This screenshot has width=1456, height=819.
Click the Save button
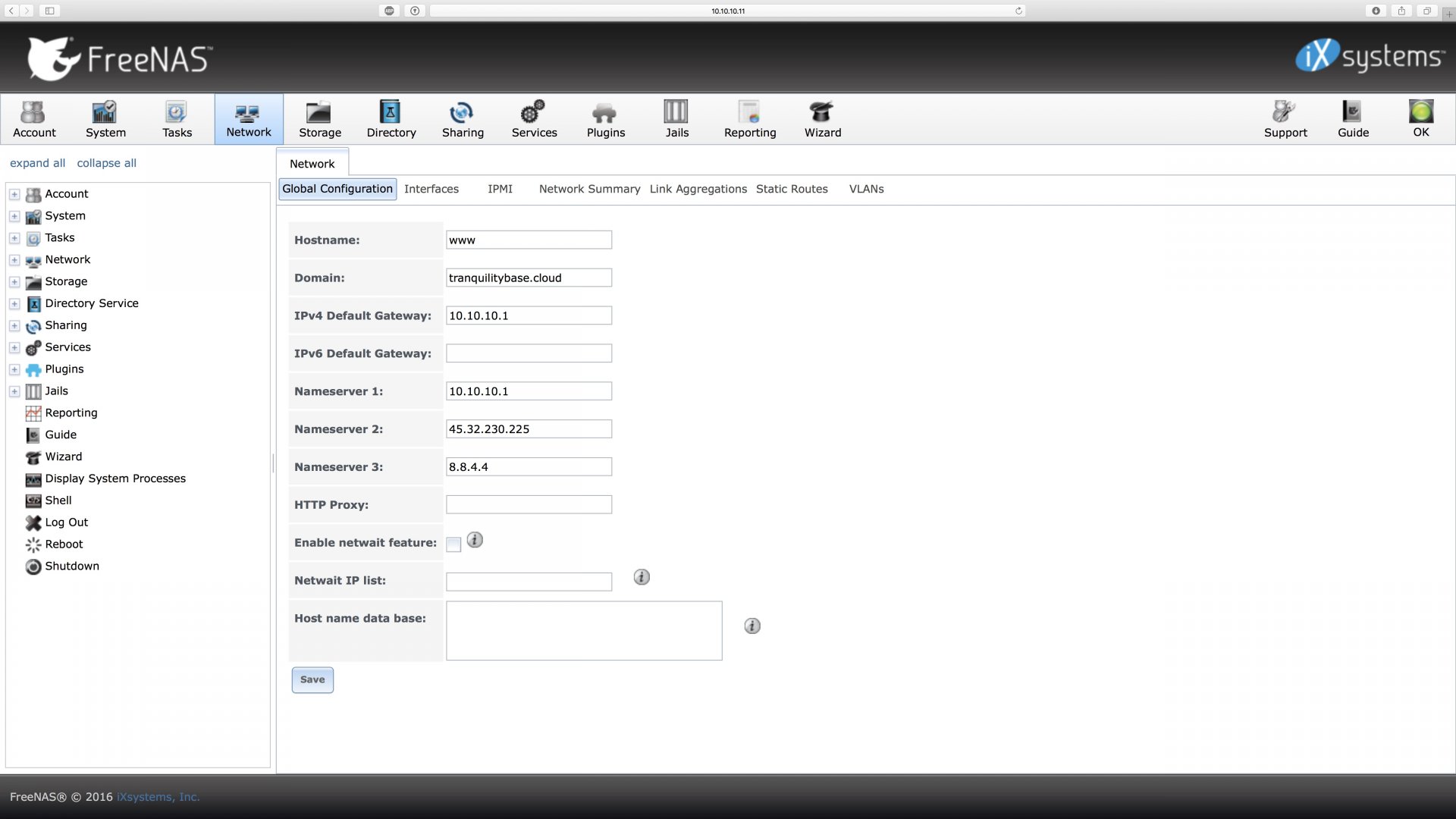pos(312,679)
